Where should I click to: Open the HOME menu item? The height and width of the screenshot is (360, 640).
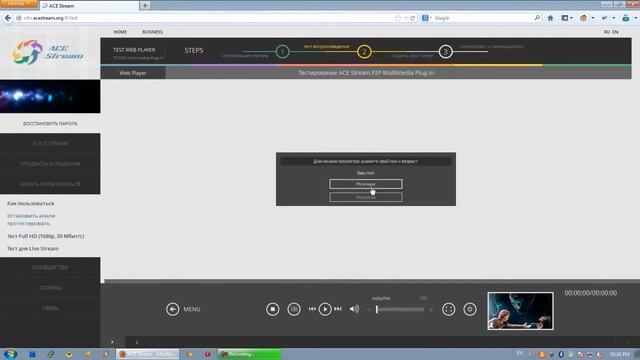pos(120,32)
